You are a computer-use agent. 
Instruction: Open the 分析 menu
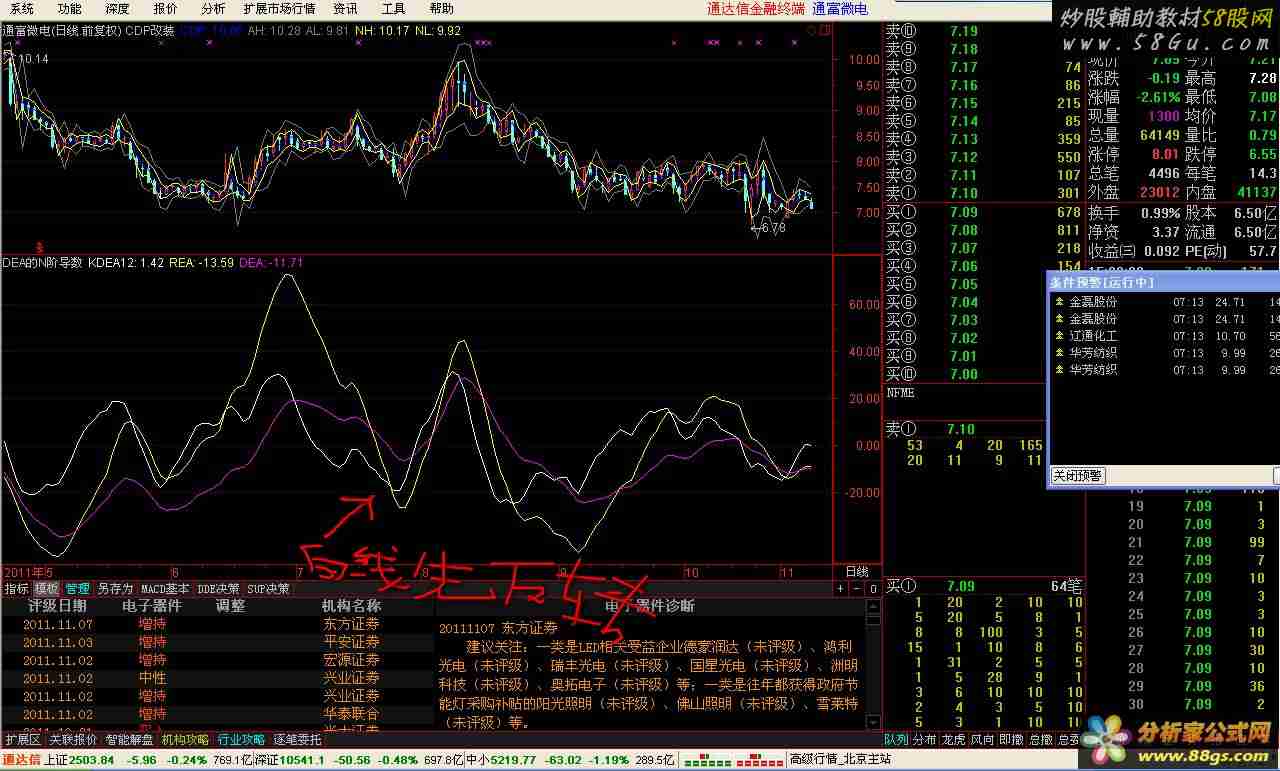point(213,8)
